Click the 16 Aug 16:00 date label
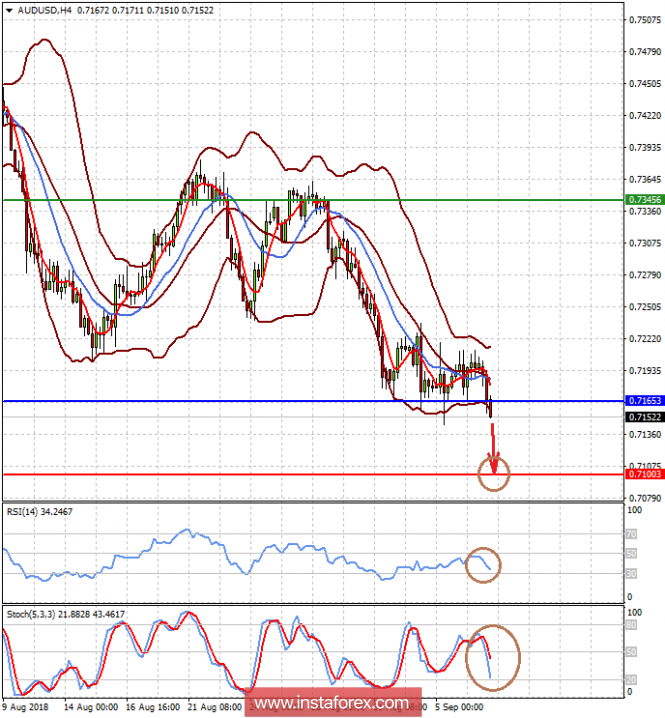 point(153,707)
